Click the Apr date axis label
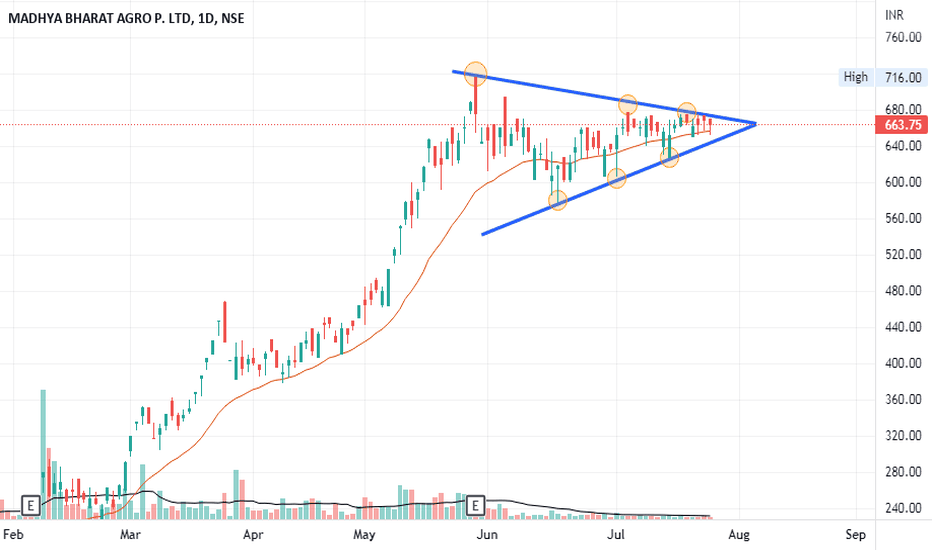The height and width of the screenshot is (550, 932). (253, 535)
